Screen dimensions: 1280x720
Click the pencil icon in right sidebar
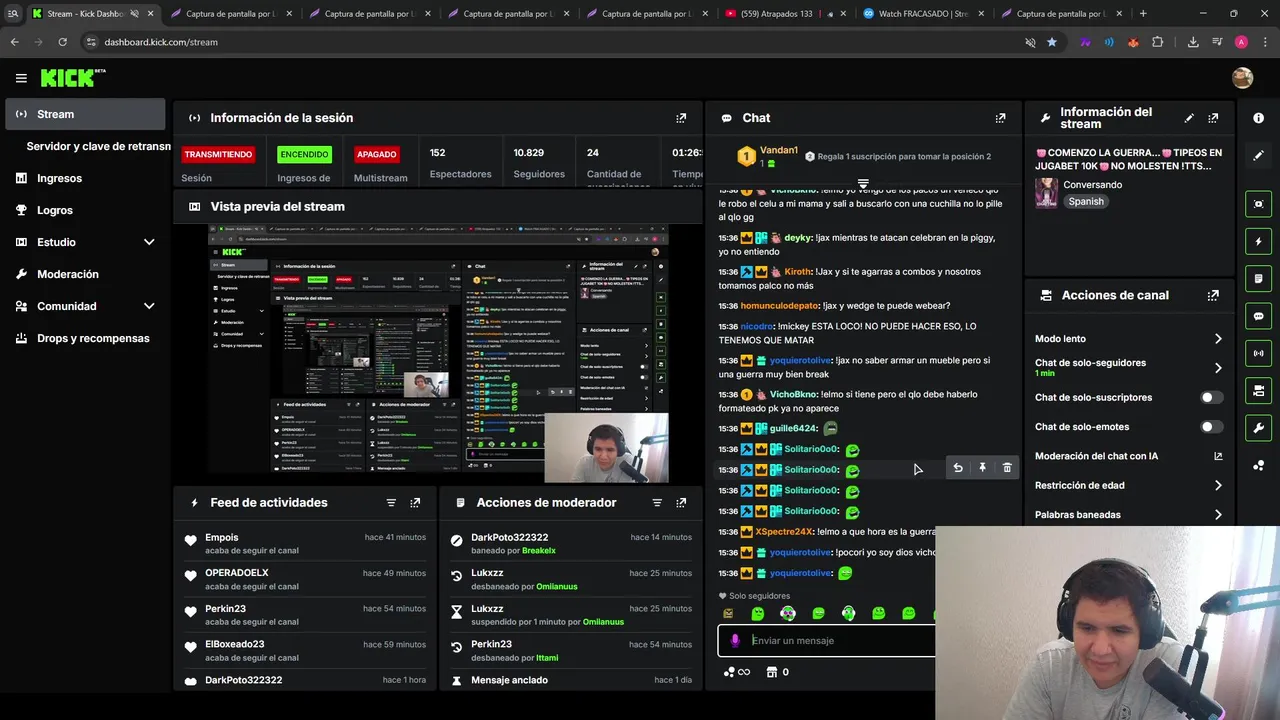pyautogui.click(x=1258, y=156)
